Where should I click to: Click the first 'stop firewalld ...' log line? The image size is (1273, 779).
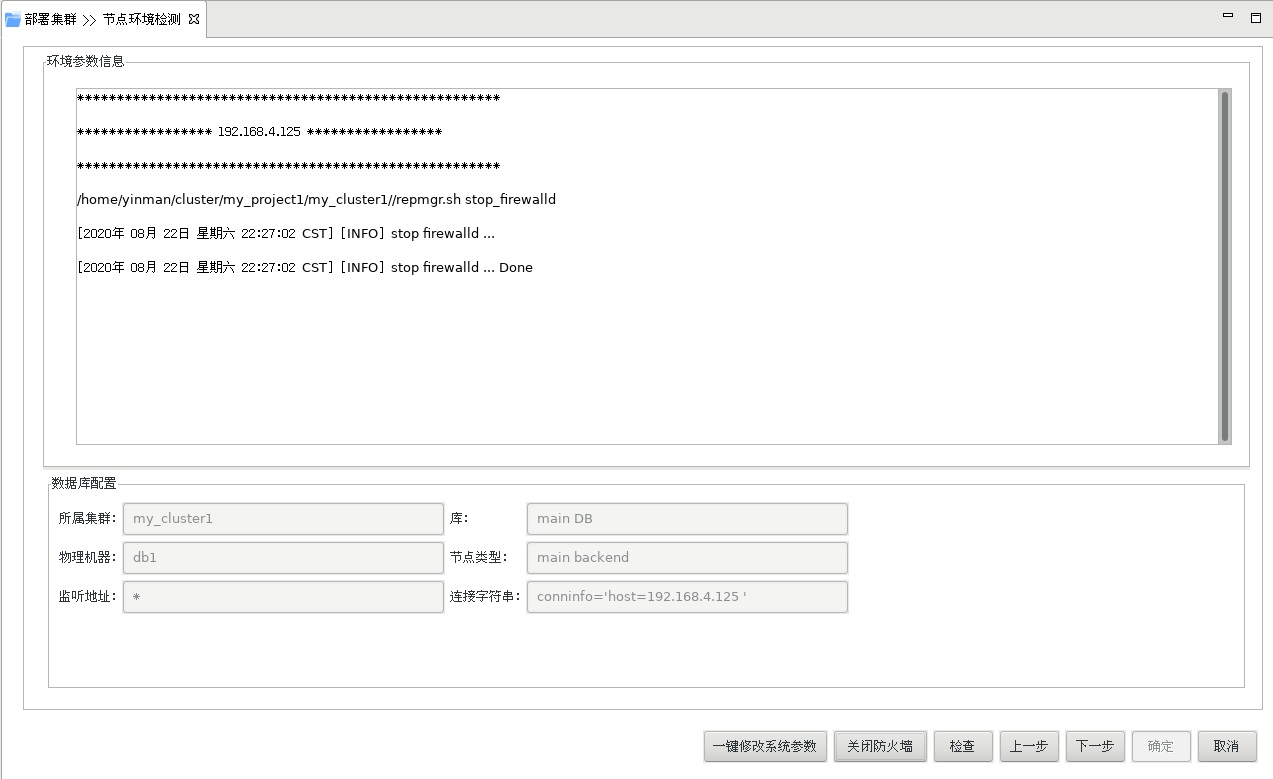pyautogui.click(x=286, y=233)
